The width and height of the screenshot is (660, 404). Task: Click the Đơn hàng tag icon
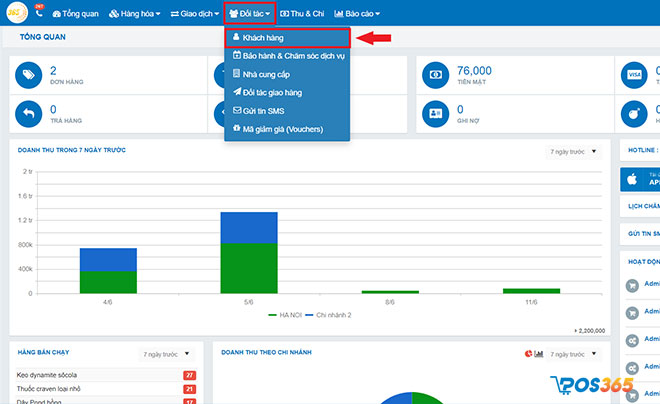point(29,75)
